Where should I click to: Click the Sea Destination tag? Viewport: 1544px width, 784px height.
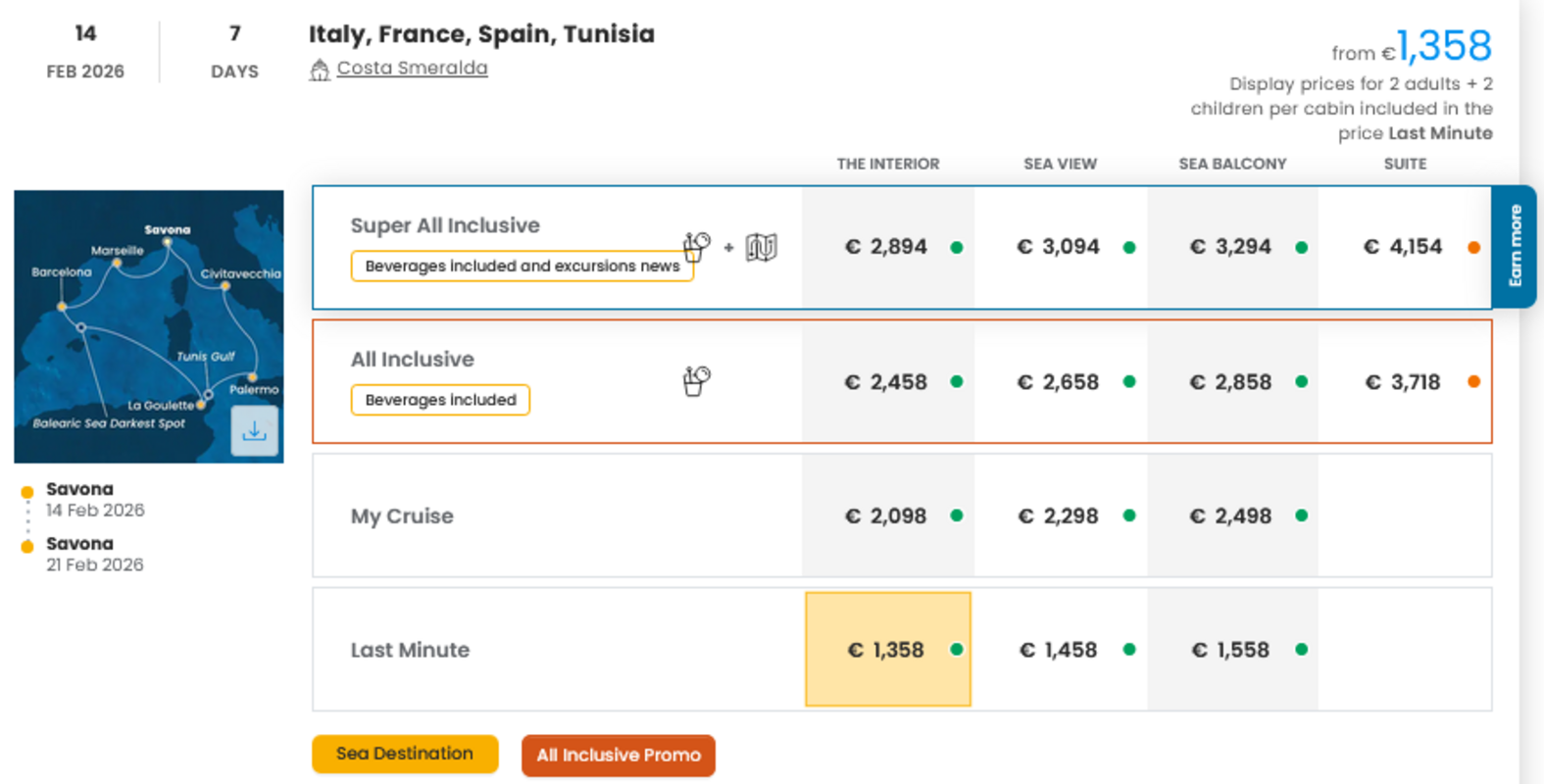tap(405, 754)
